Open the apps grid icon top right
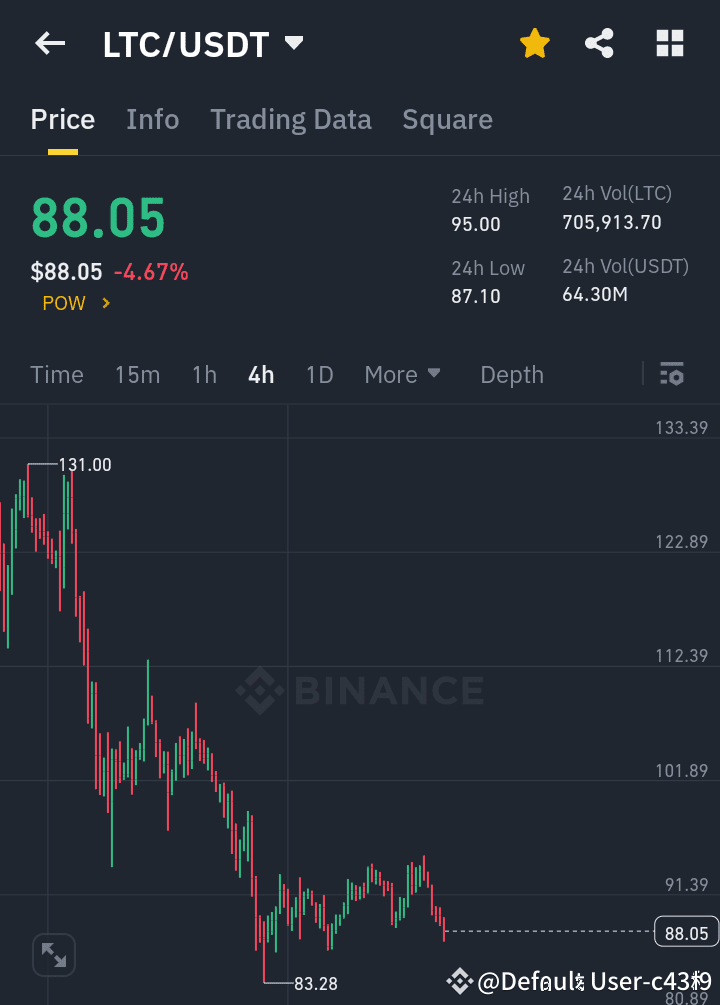 tap(669, 43)
